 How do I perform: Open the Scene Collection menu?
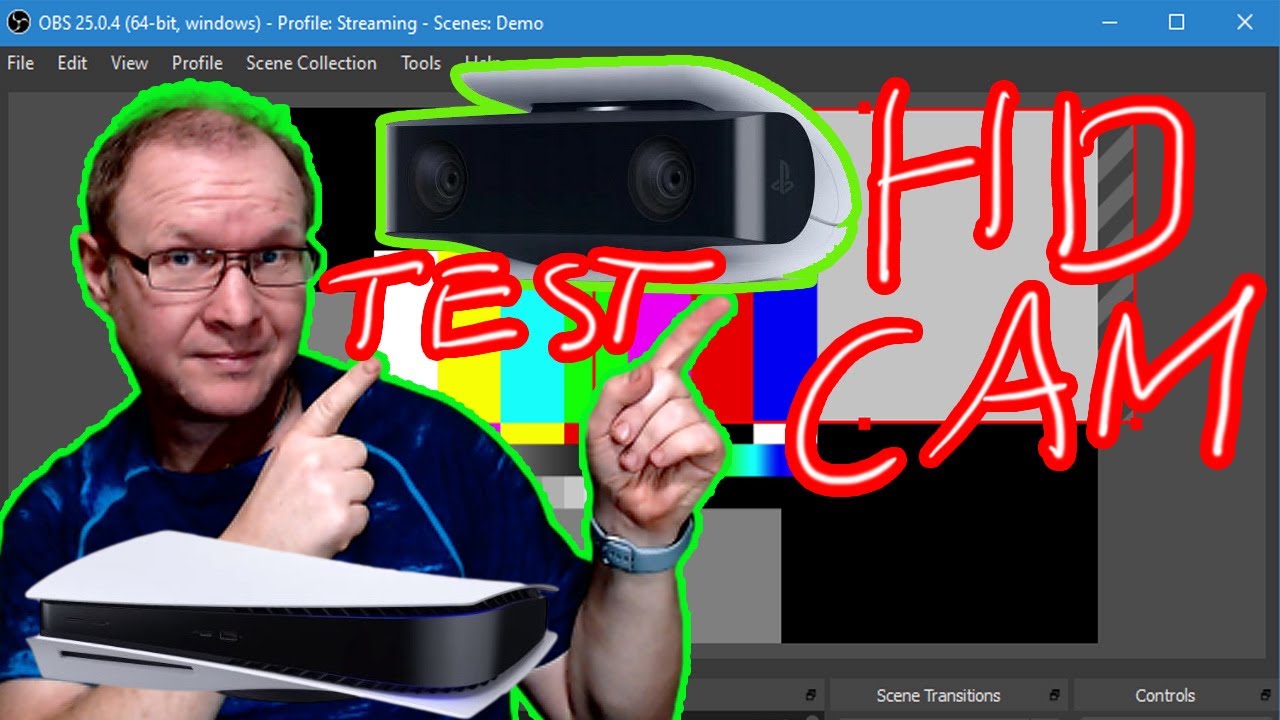coord(311,63)
